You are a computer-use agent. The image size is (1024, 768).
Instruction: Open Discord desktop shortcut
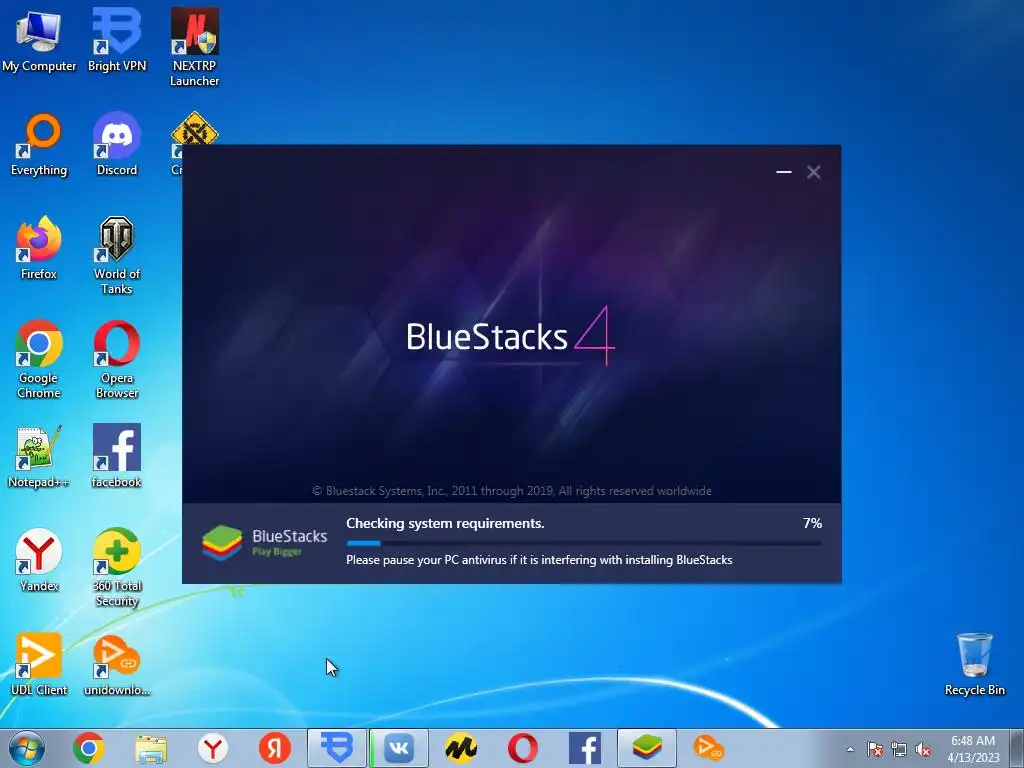(117, 145)
